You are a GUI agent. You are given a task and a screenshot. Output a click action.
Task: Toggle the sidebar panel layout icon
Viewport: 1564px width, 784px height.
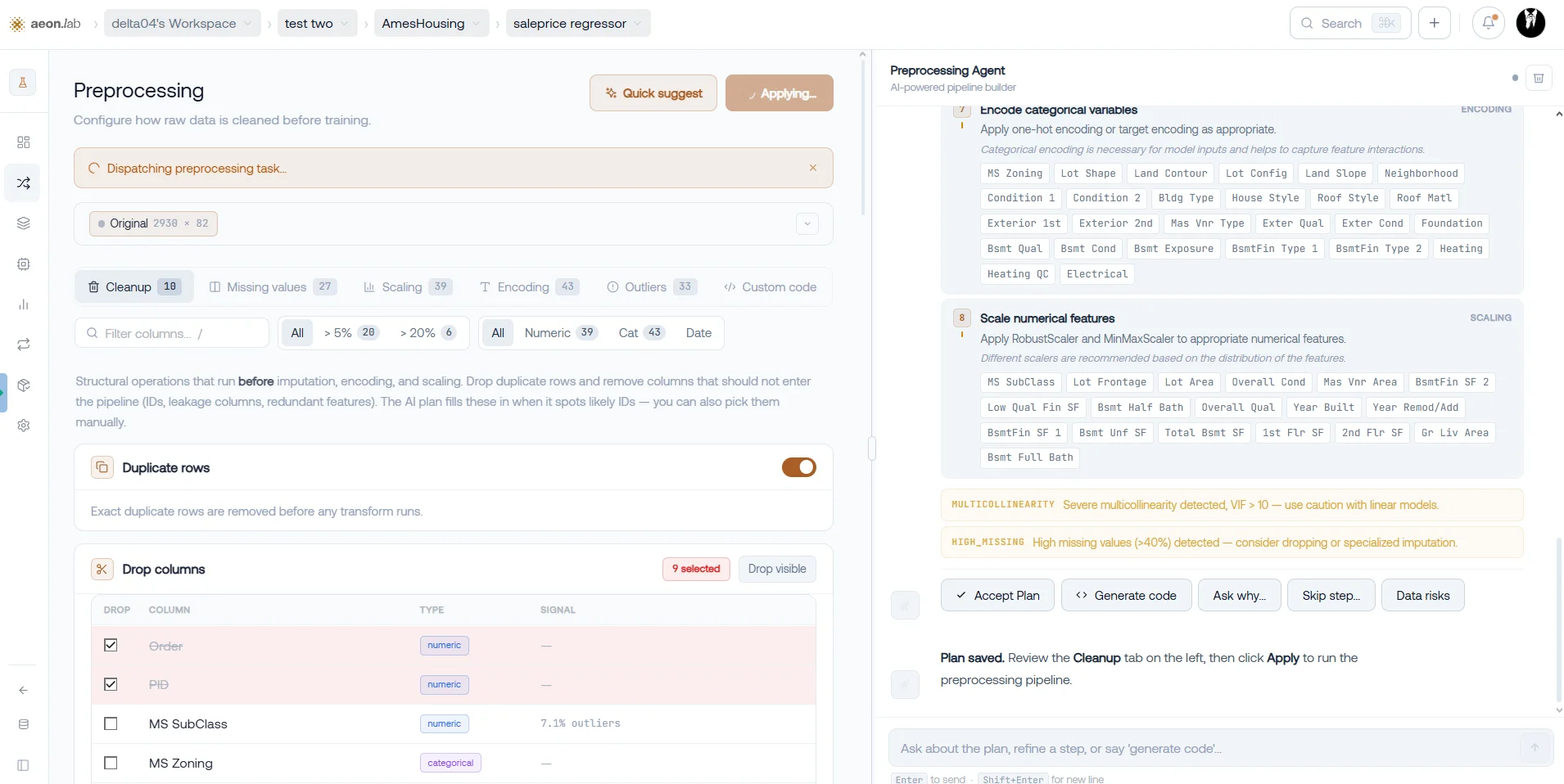[x=24, y=765]
